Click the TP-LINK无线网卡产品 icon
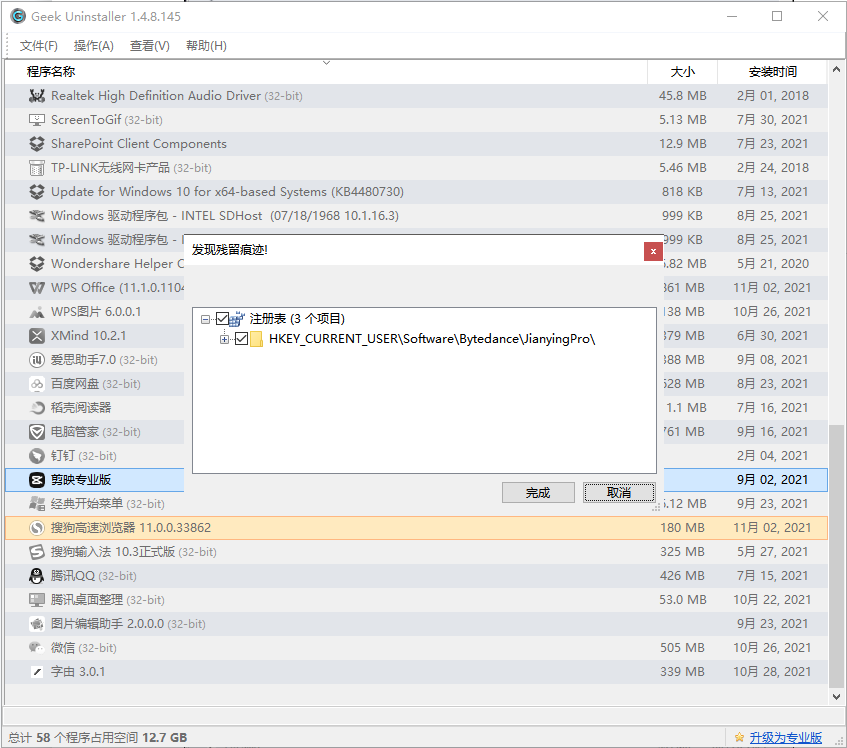This screenshot has width=847, height=748. (x=37, y=168)
